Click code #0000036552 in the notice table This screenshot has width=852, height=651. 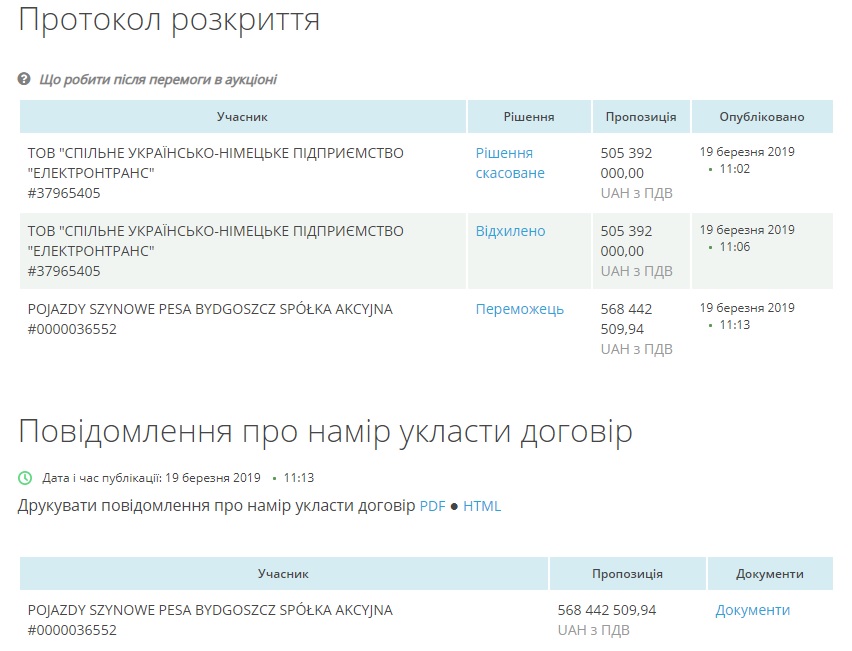pyautogui.click(x=72, y=630)
